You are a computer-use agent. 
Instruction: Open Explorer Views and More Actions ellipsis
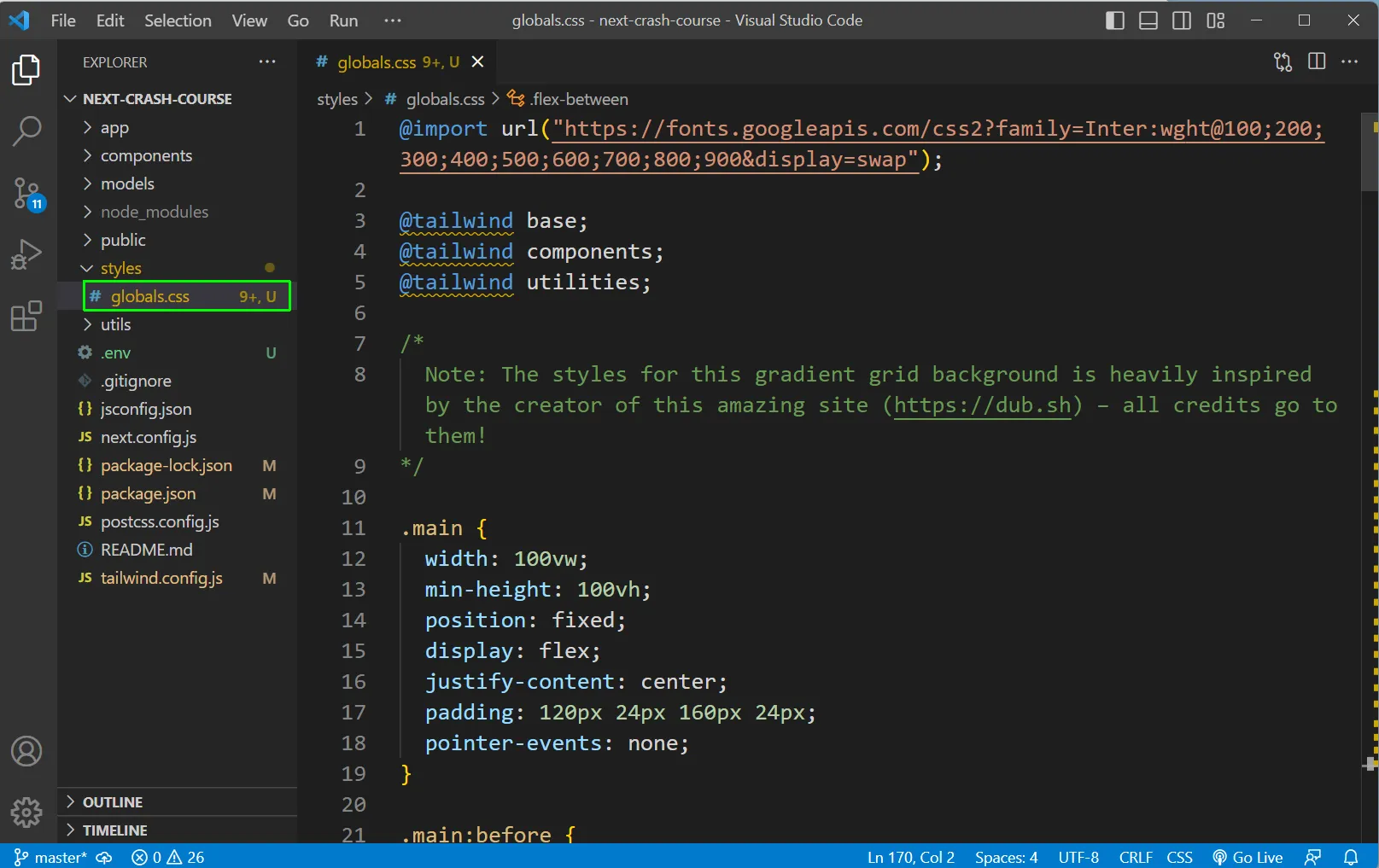267,61
